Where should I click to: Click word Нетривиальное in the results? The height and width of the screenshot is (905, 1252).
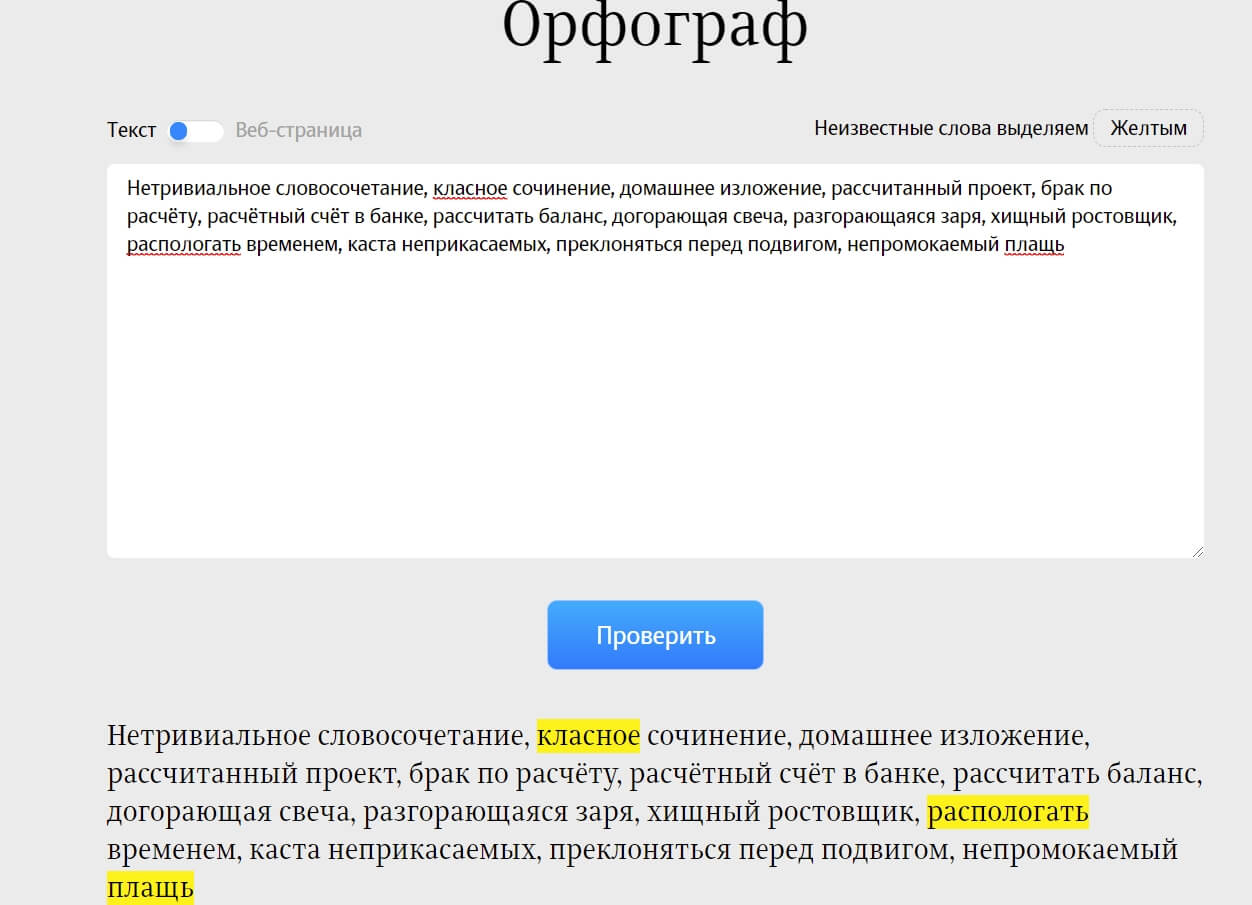pyautogui.click(x=208, y=736)
